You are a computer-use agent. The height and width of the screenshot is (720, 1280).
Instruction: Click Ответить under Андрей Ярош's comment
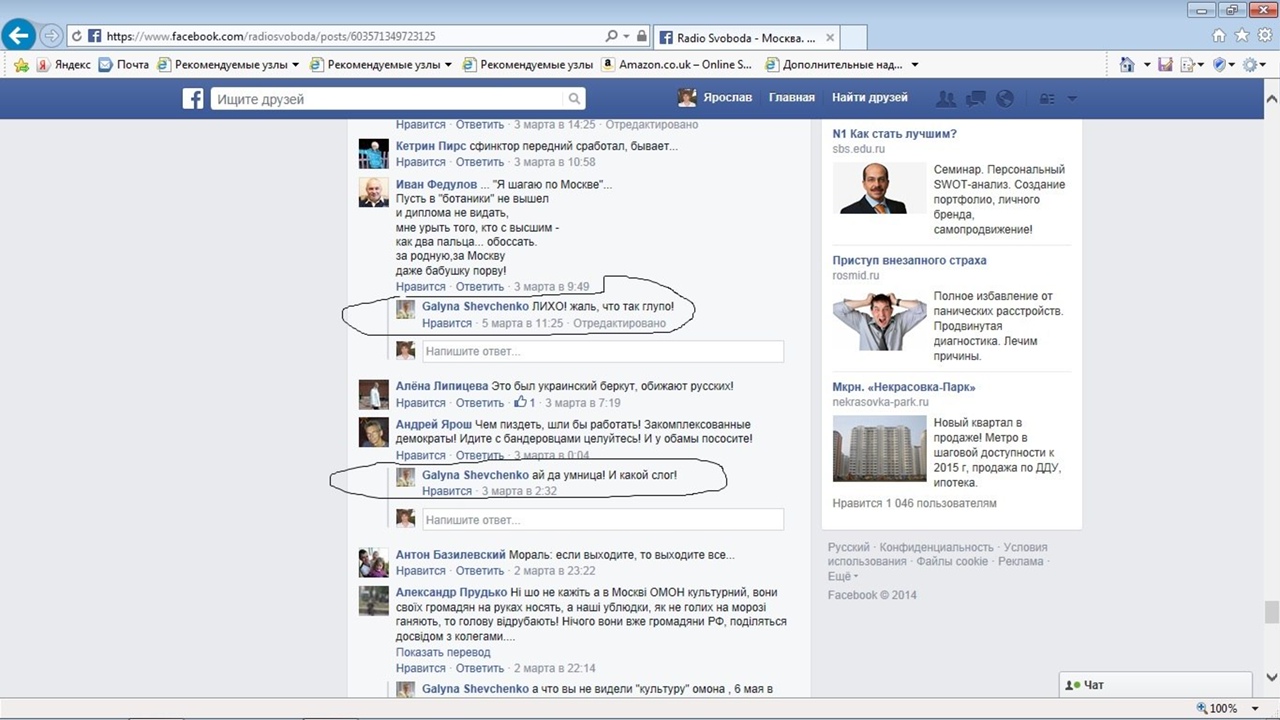pyautogui.click(x=480, y=456)
